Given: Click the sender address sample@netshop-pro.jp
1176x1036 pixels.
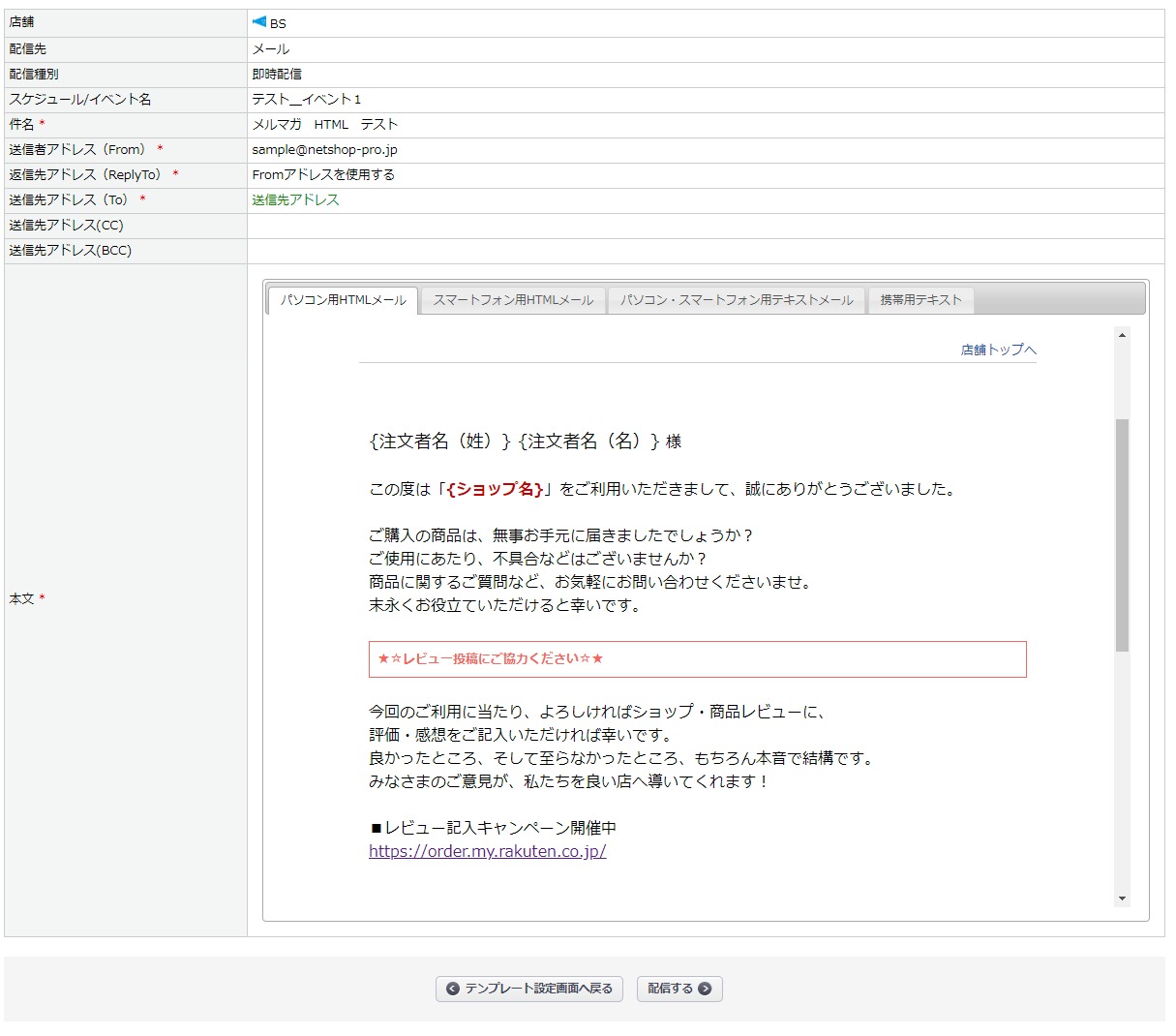Looking at the screenshot, I should [x=324, y=149].
